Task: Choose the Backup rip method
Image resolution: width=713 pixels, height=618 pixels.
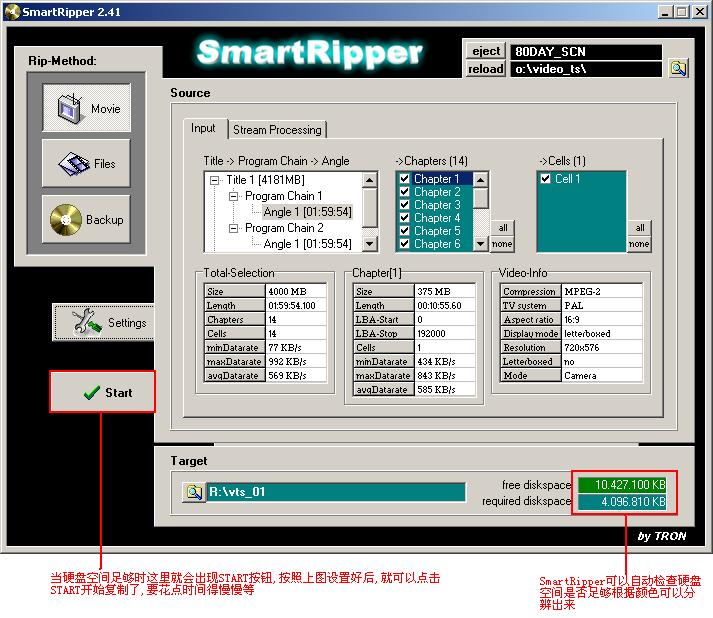Action: pyautogui.click(x=86, y=219)
